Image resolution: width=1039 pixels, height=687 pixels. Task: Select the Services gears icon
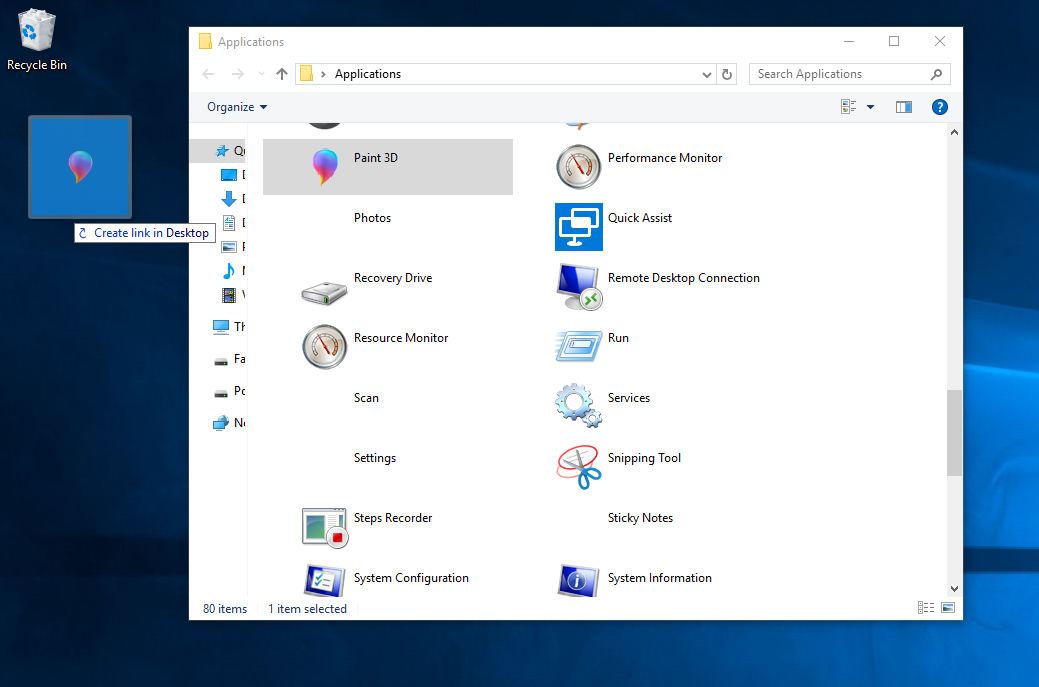click(578, 405)
